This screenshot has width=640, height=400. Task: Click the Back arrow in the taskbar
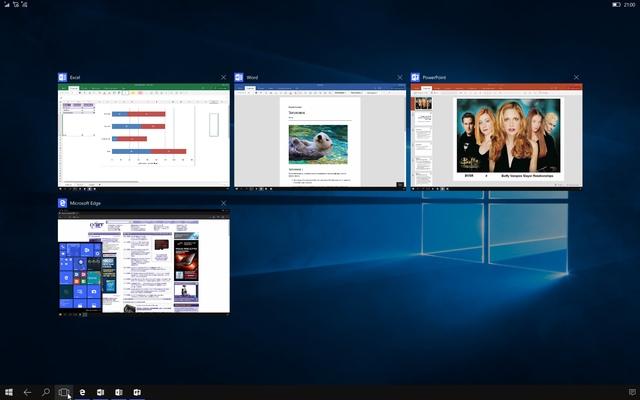27,392
